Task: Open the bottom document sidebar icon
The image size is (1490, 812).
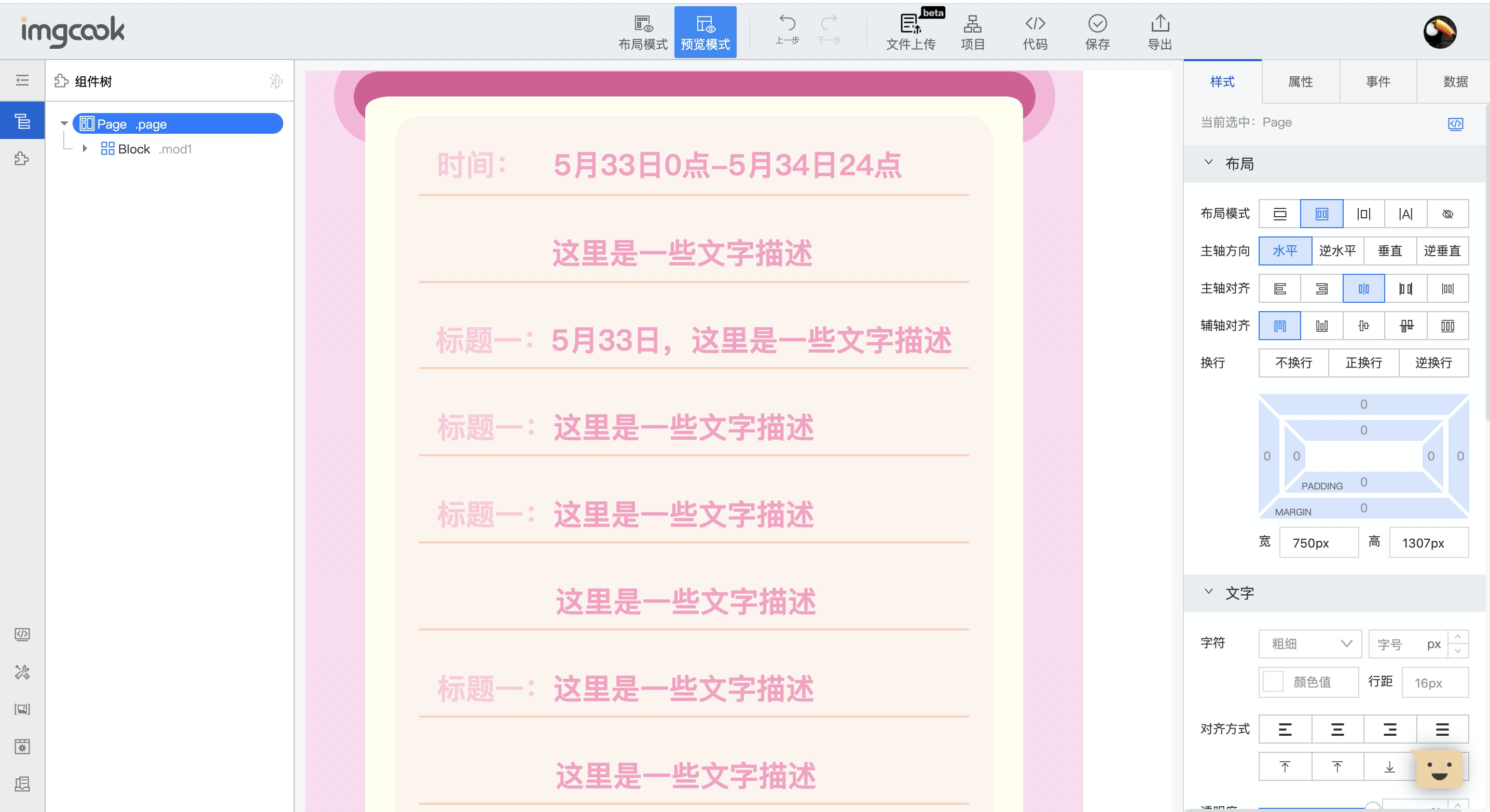Action: pos(22,783)
